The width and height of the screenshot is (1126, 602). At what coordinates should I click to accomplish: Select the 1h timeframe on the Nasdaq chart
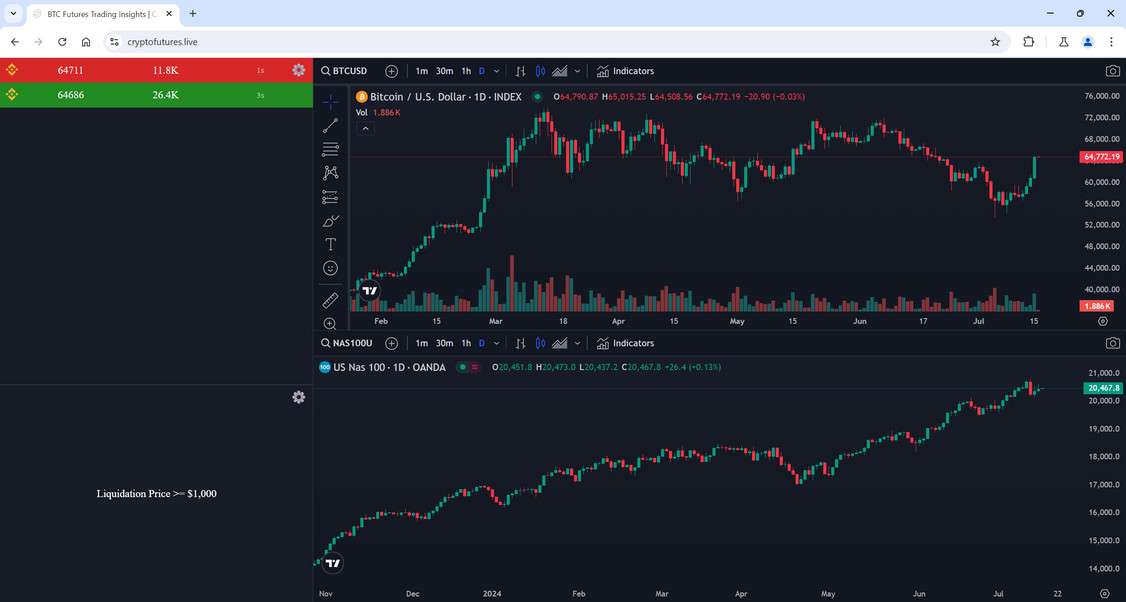point(465,343)
